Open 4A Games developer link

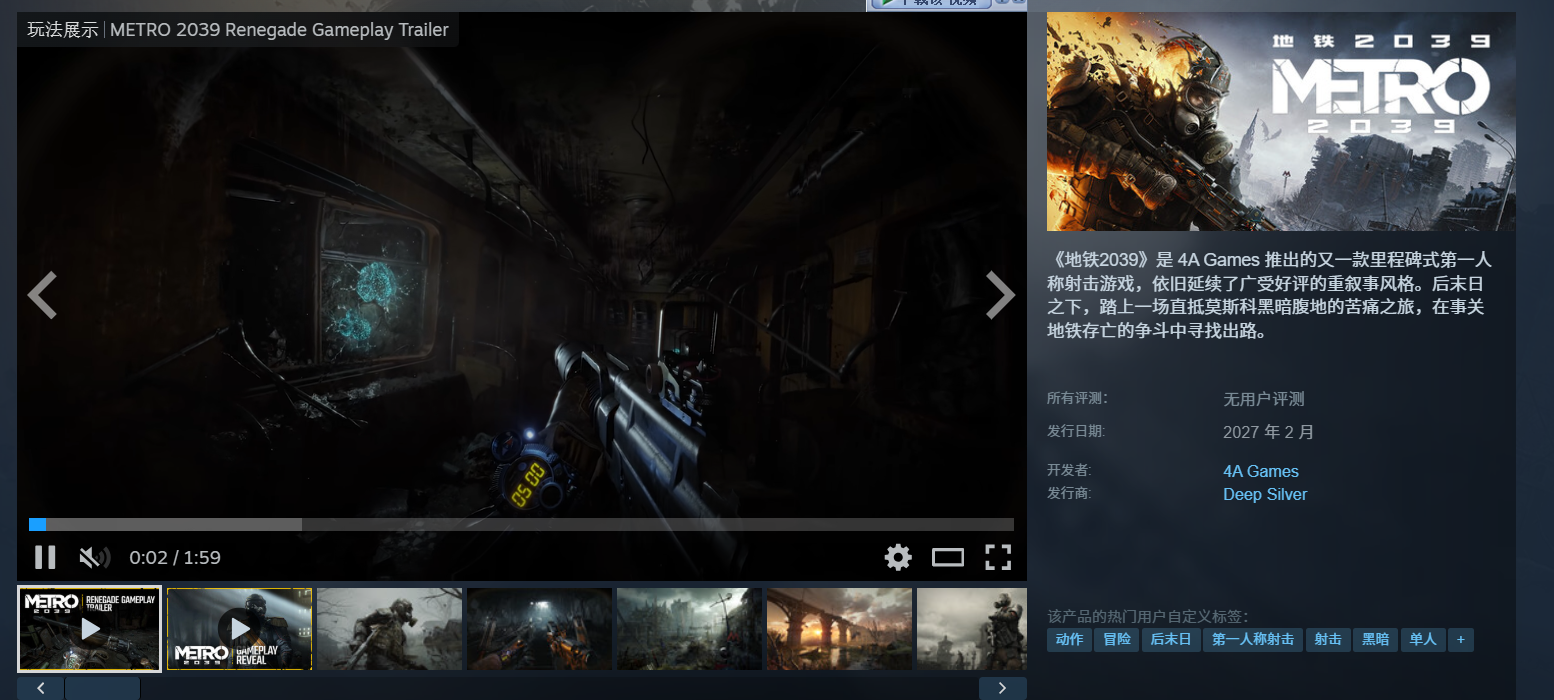coord(1261,471)
